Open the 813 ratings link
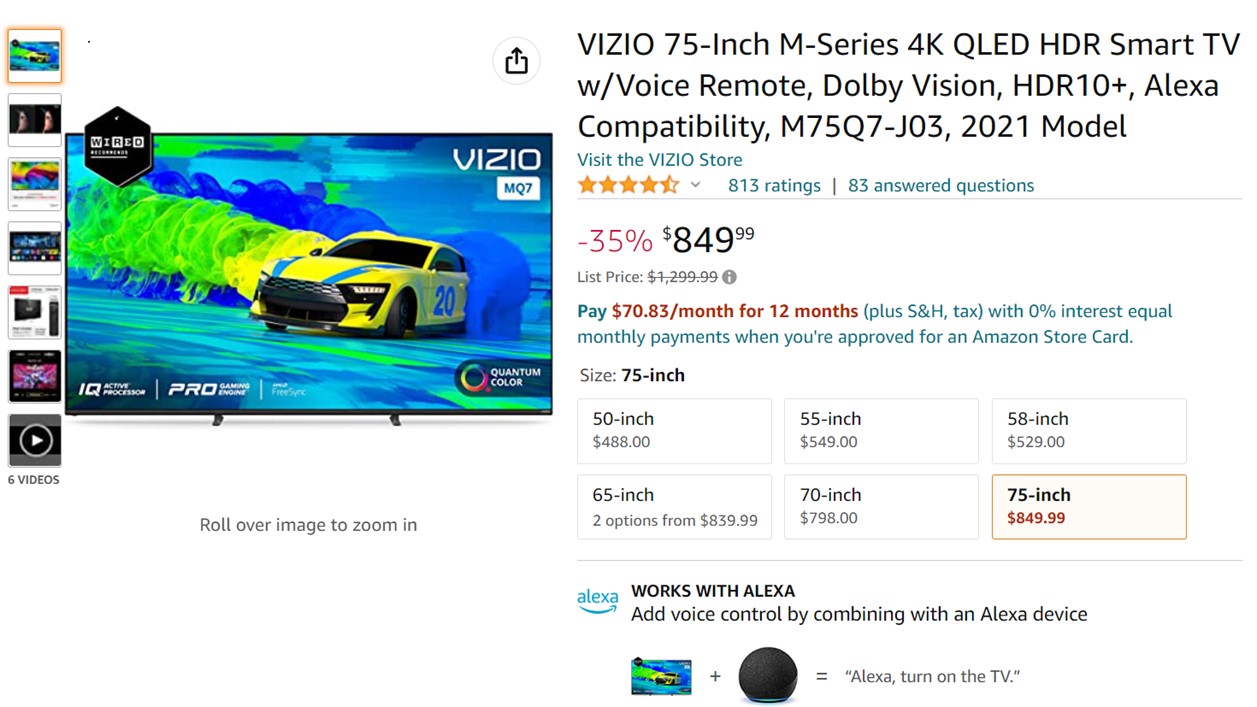1257x707 pixels. click(x=774, y=185)
